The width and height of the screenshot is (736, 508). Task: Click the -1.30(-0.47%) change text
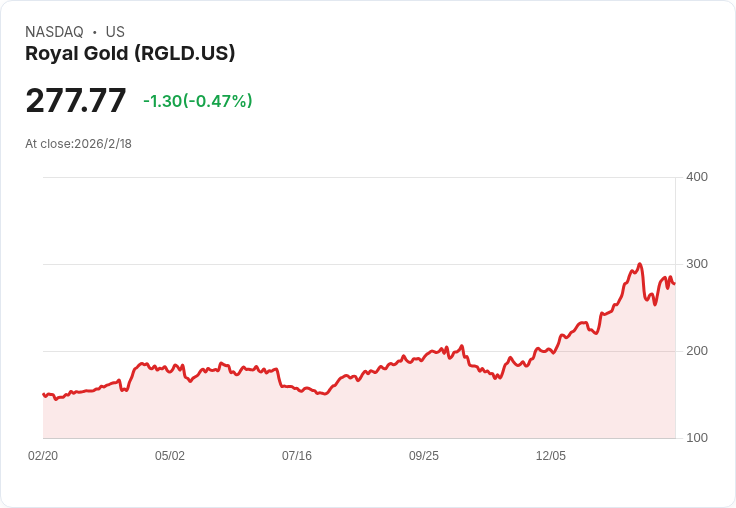pos(198,101)
